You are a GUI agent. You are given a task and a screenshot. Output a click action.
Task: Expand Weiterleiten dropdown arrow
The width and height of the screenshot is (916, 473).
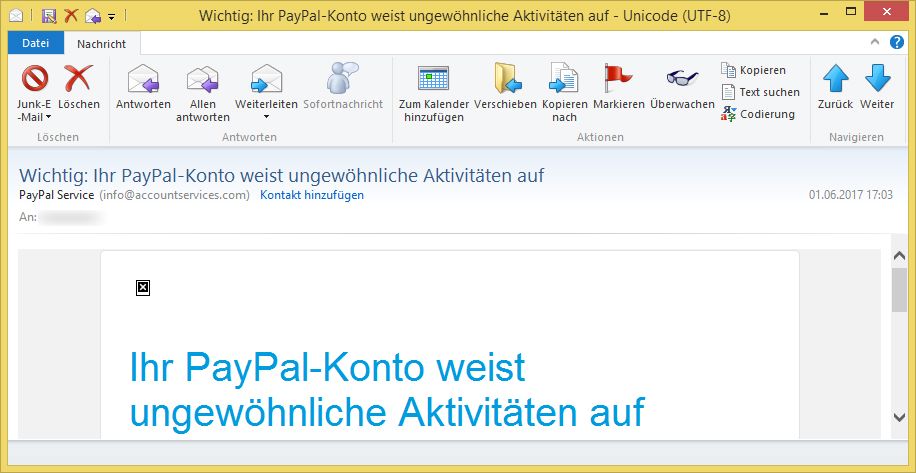tap(266, 117)
